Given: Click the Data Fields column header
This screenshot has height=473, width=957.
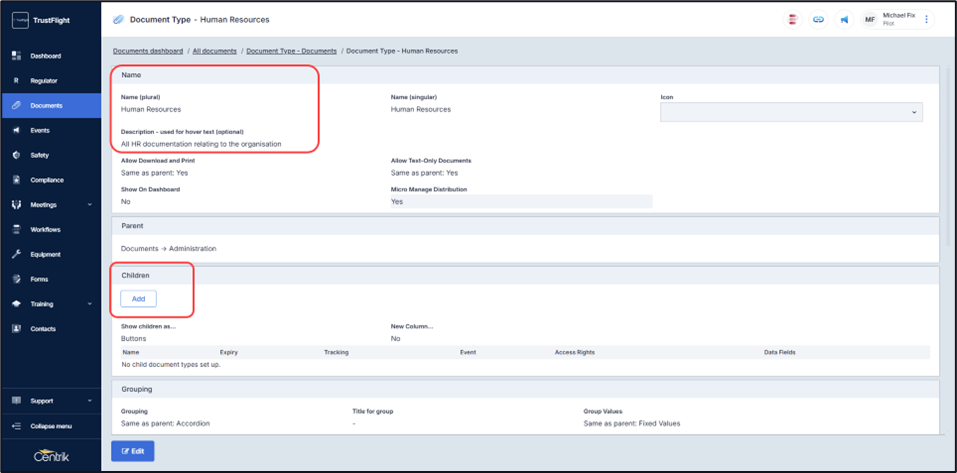Looking at the screenshot, I should click(779, 352).
